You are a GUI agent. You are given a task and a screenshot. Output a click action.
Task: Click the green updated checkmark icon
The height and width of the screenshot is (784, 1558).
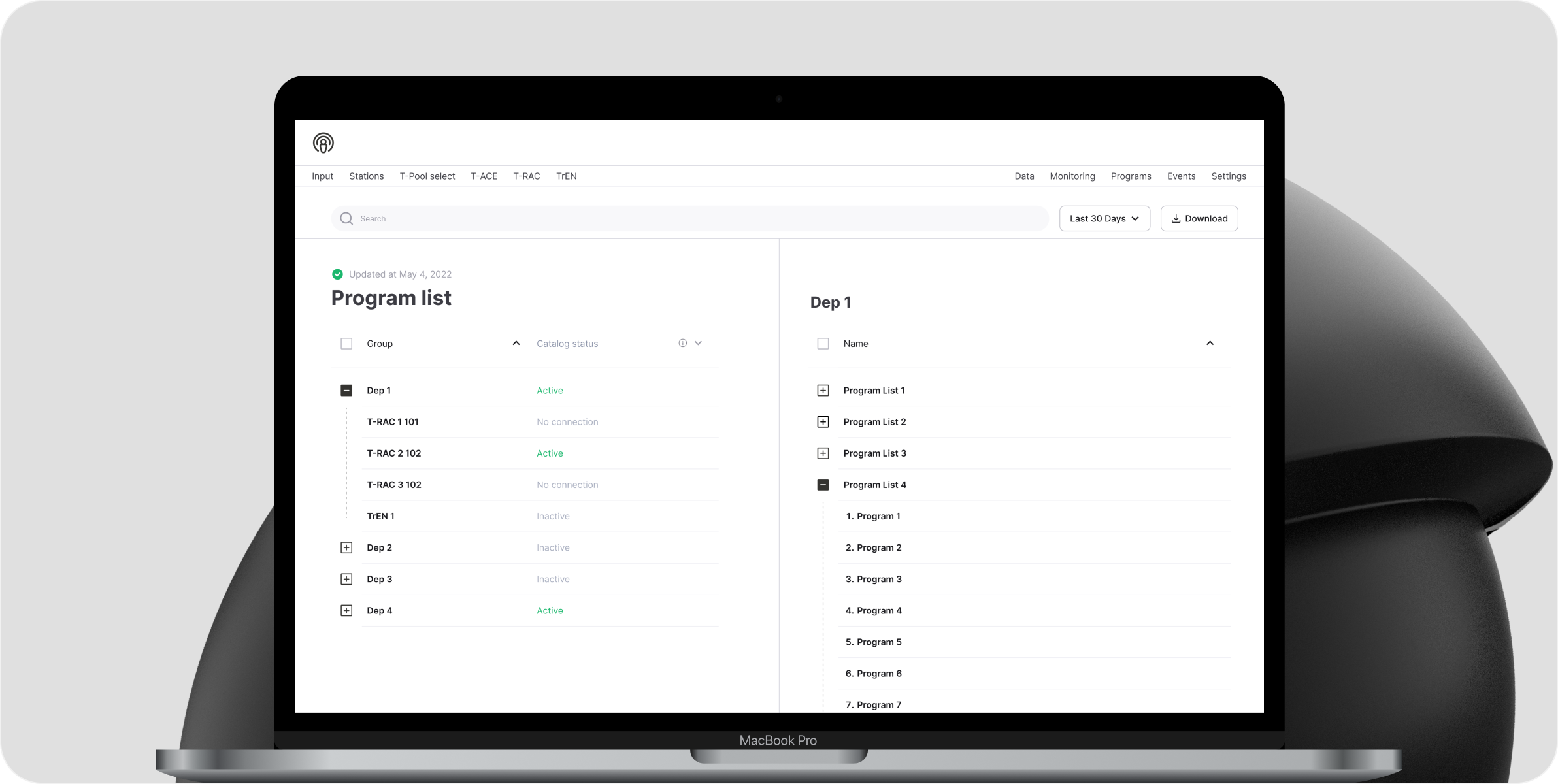[x=337, y=274]
